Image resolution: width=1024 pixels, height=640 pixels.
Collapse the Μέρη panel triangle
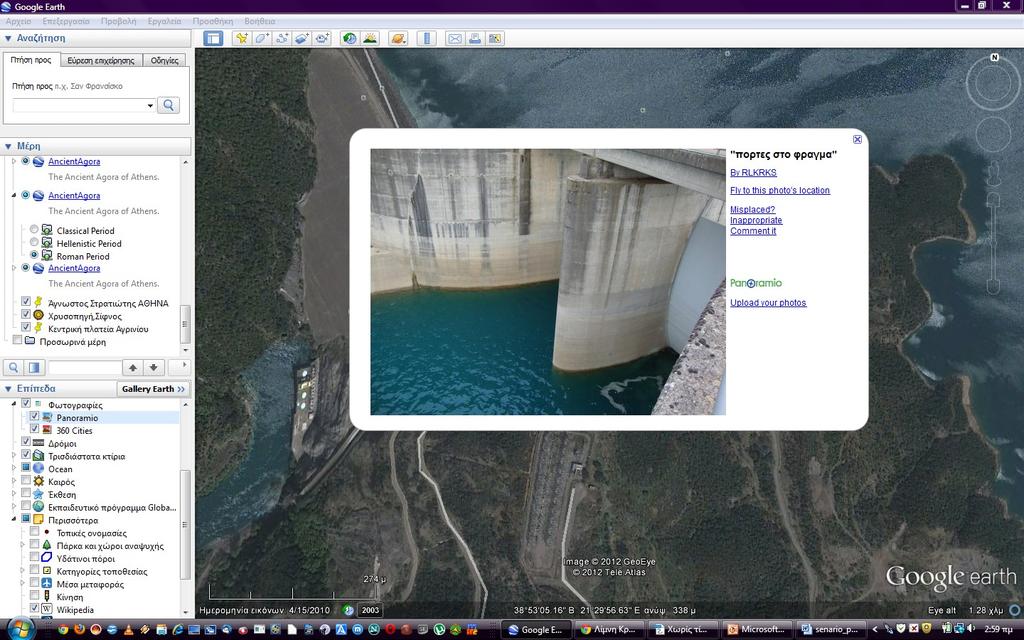point(8,146)
